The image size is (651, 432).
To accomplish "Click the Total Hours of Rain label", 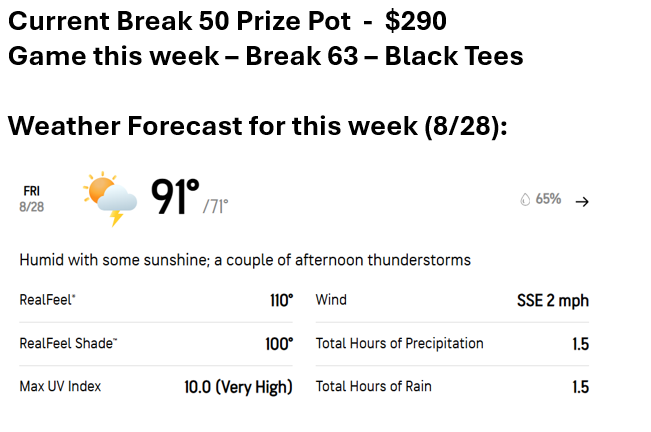I will (374, 386).
